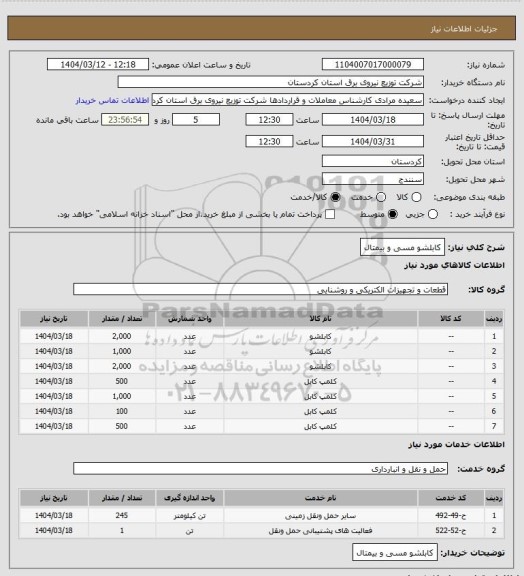The image size is (524, 576).
Task: Click service code ح-49-492
Action: pos(451,515)
